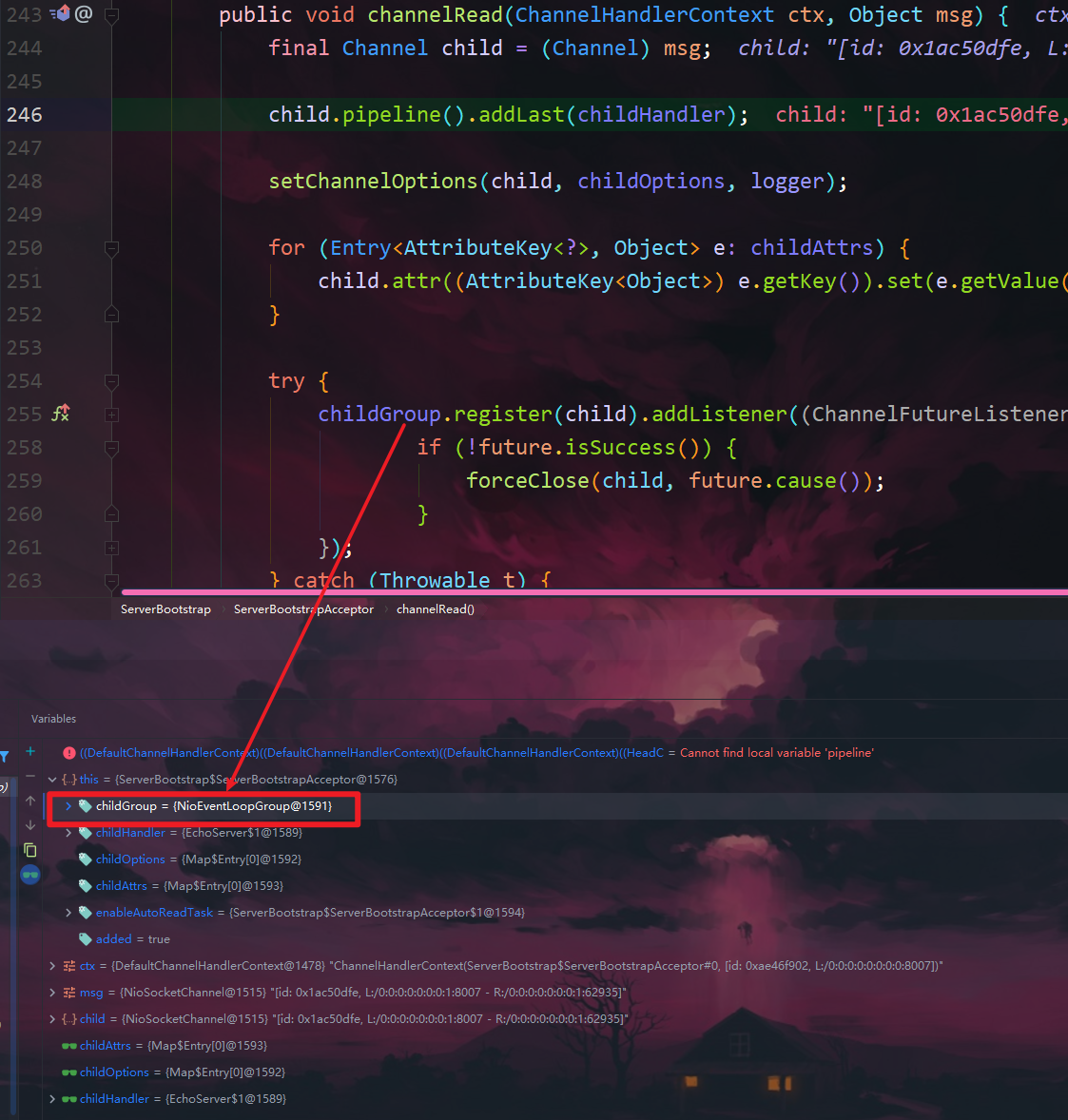Expand the ctx DefaultChannelHandlerContext node
The width and height of the screenshot is (1068, 1120).
click(52, 966)
